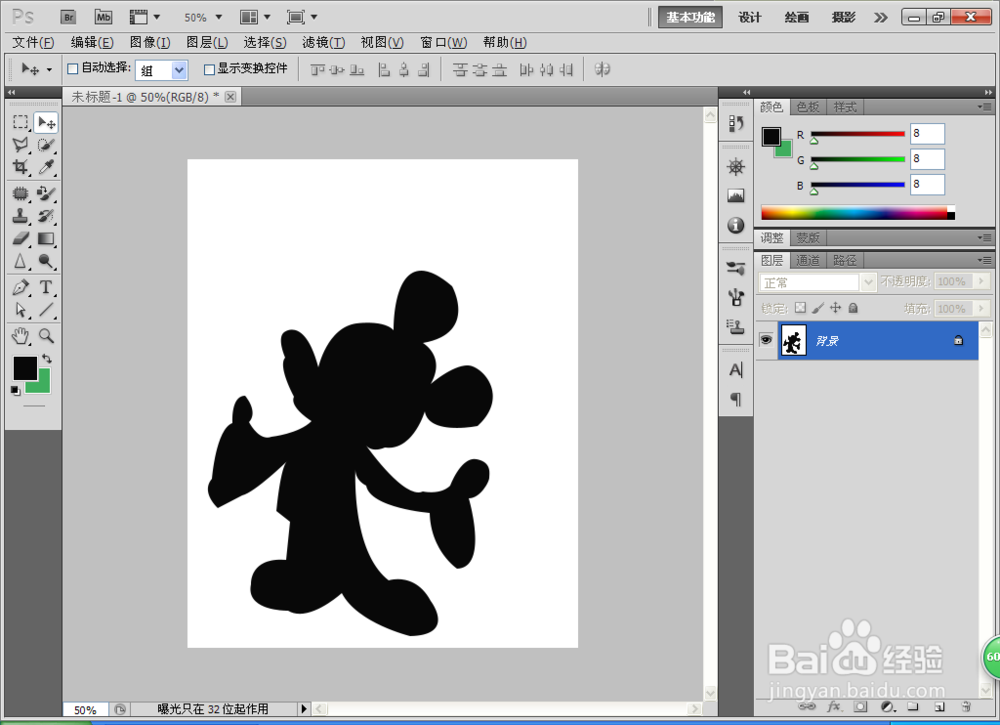Select the Zoom tool
1000x725 pixels.
[x=46, y=335]
